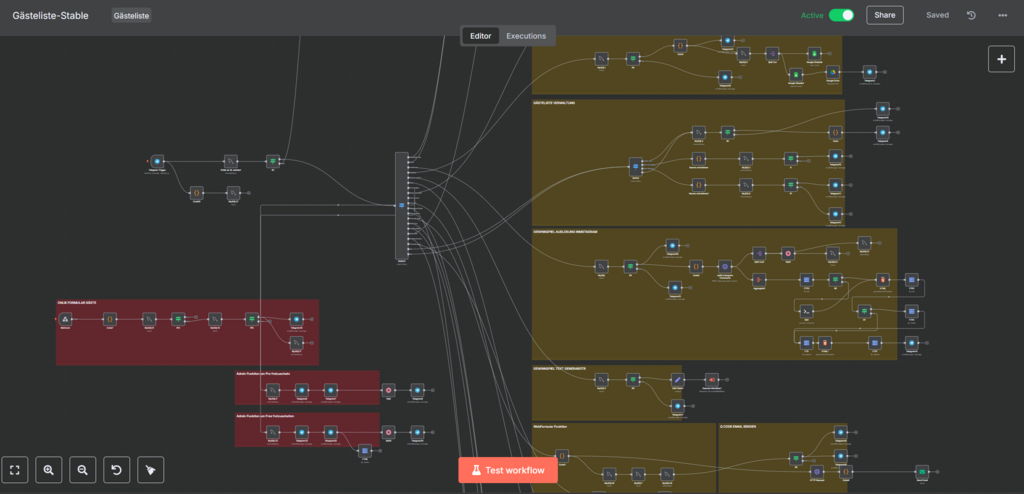Open the three-dot workflow options menu
The width and height of the screenshot is (1024, 494).
[x=1002, y=15]
